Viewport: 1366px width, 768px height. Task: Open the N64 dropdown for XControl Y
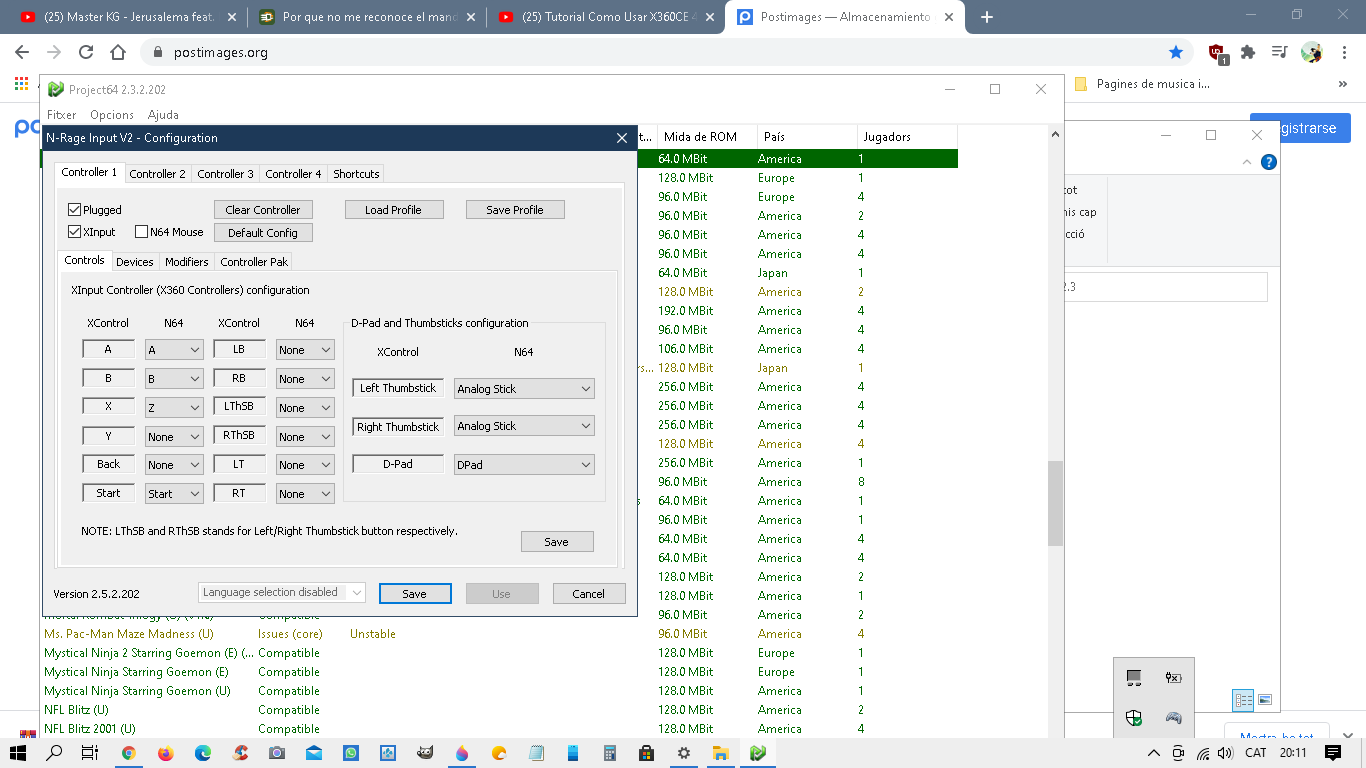coord(174,437)
